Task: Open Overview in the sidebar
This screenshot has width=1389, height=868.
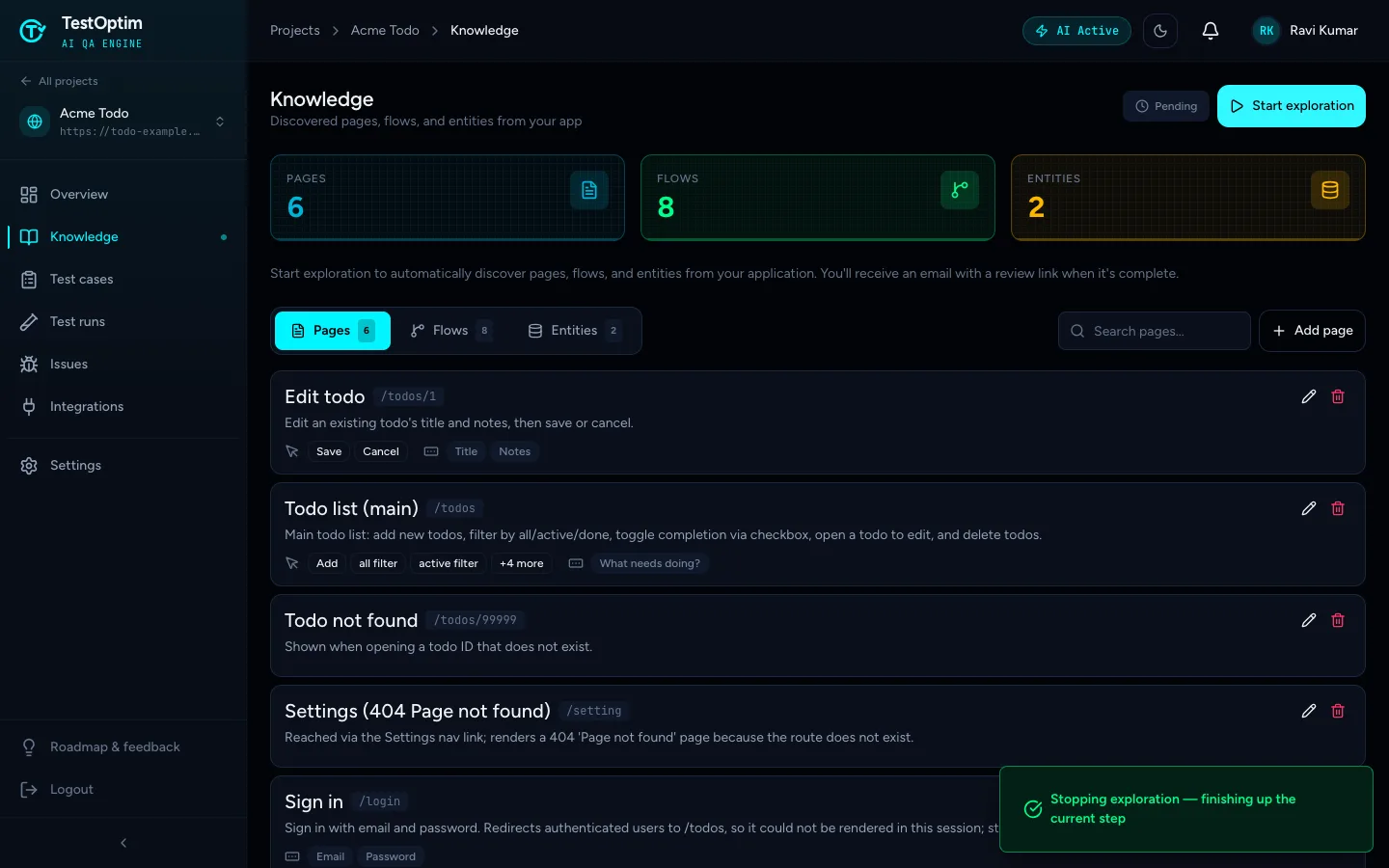Action: coord(123,195)
